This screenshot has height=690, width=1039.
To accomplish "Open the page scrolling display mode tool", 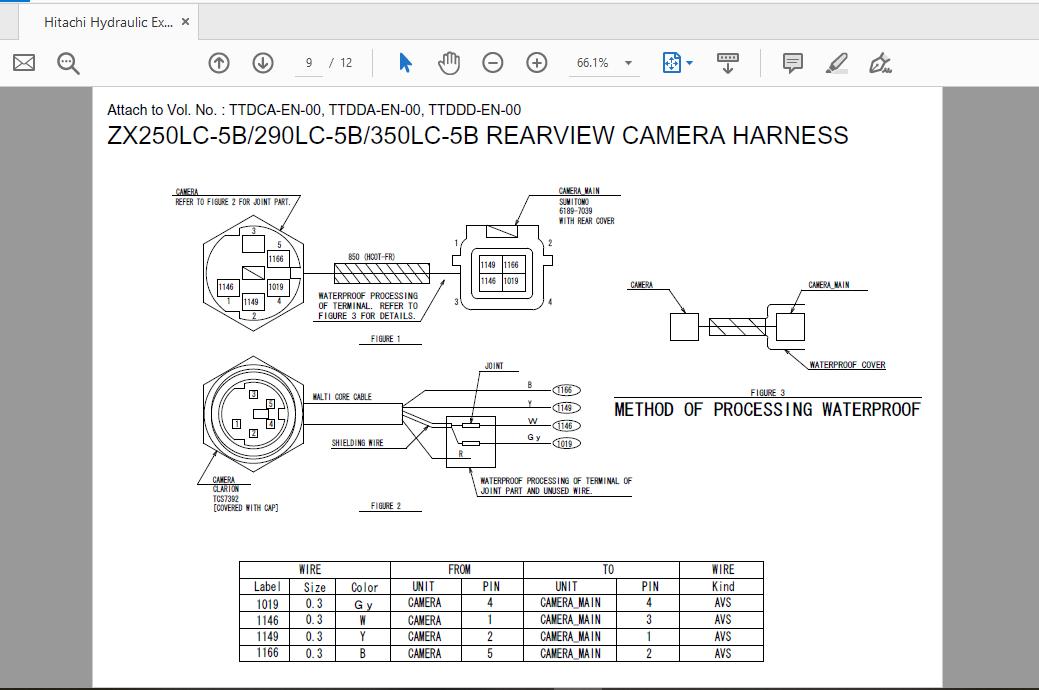I will 727,62.
